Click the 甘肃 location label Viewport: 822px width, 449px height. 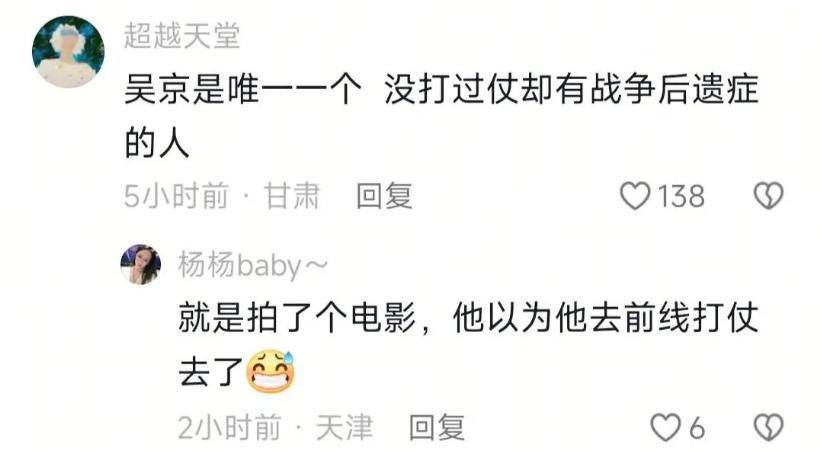point(291,196)
